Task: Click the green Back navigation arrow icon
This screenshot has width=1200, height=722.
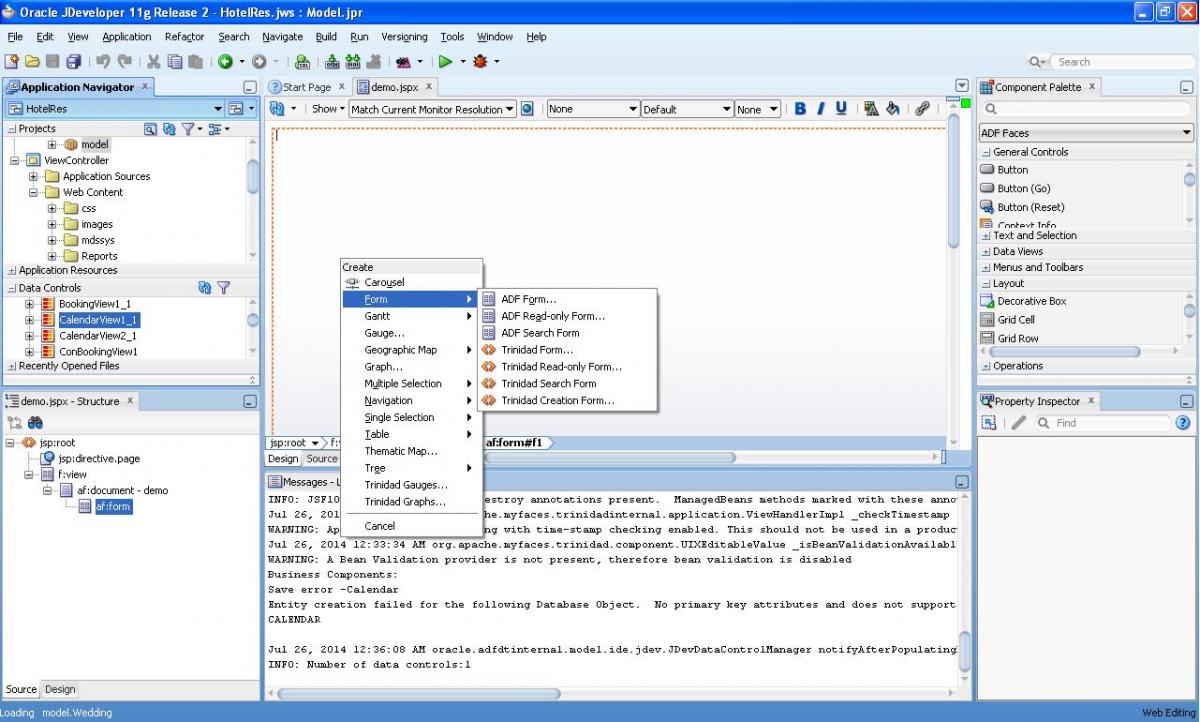Action: tap(226, 62)
